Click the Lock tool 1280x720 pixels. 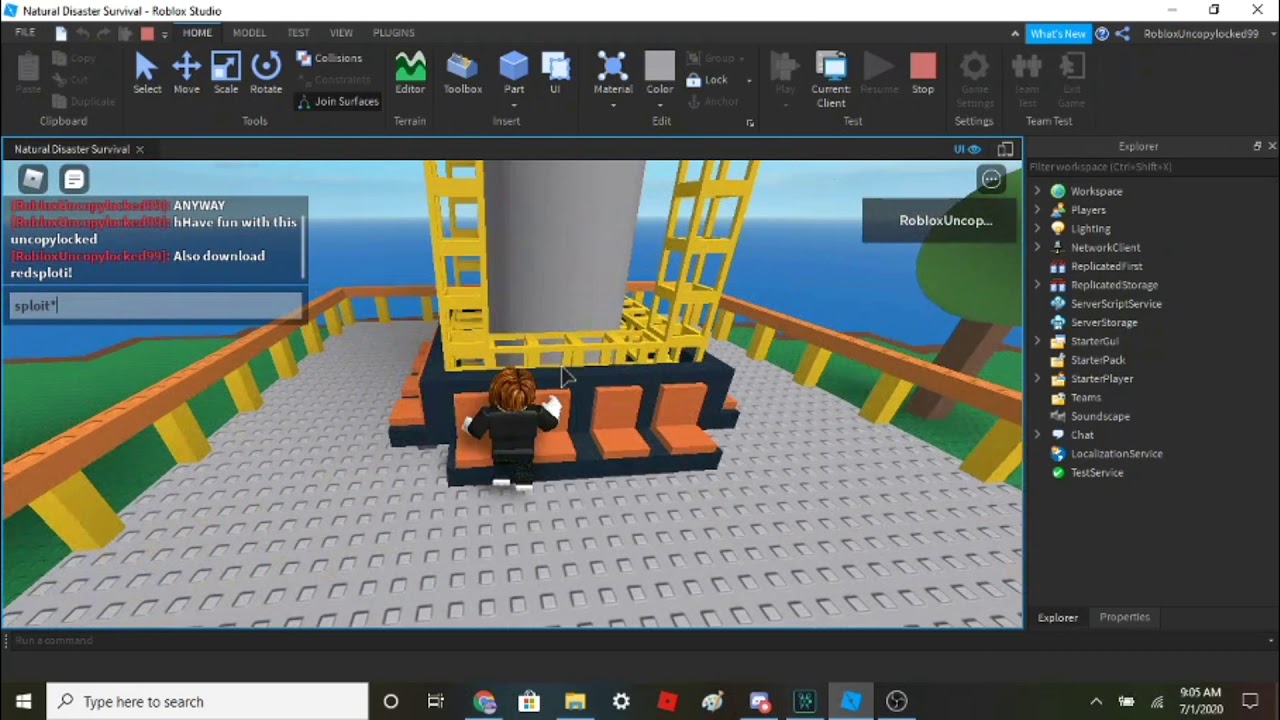pos(707,80)
